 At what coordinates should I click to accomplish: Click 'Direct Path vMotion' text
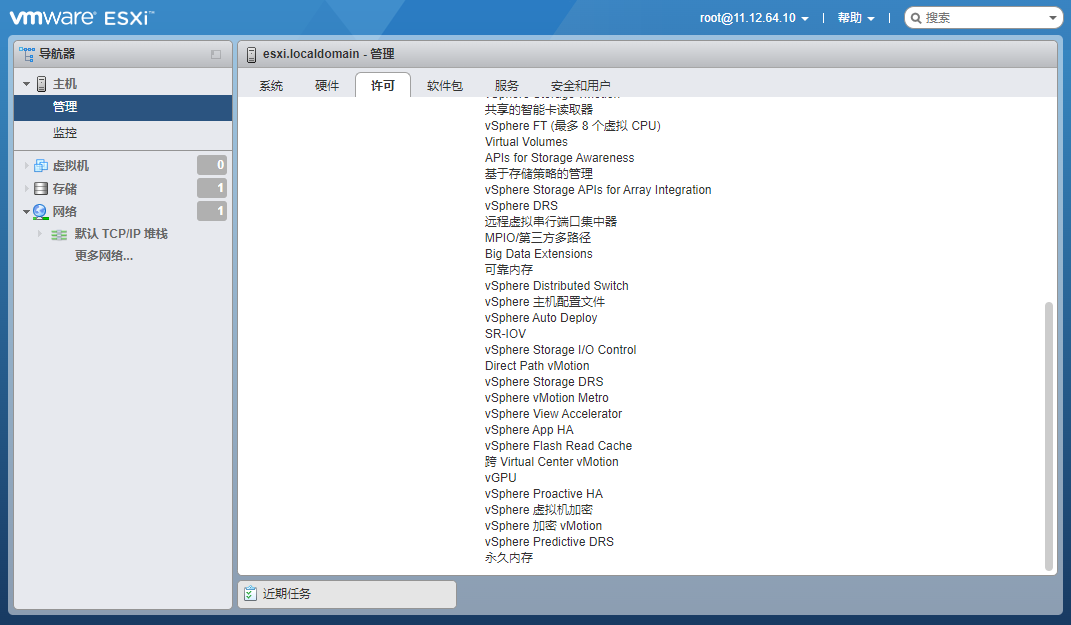coord(537,365)
